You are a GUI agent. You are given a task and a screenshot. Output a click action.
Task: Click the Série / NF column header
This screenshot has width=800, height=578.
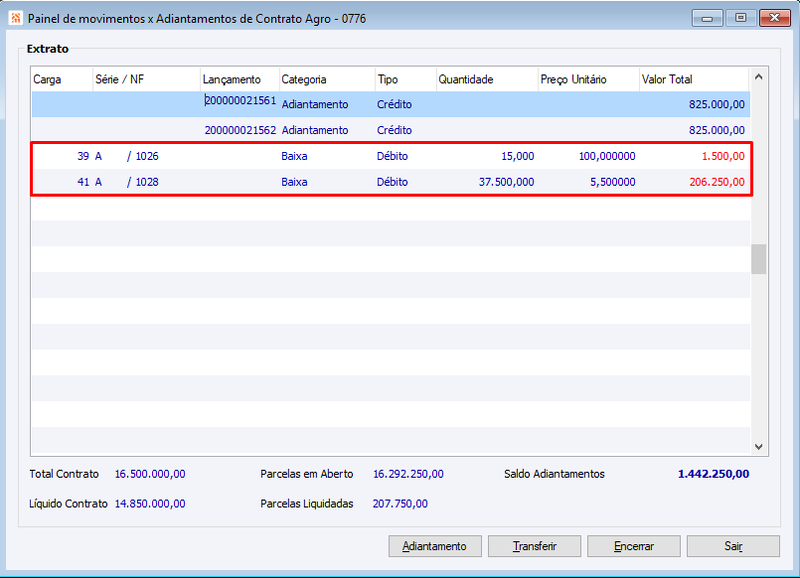(x=146, y=80)
